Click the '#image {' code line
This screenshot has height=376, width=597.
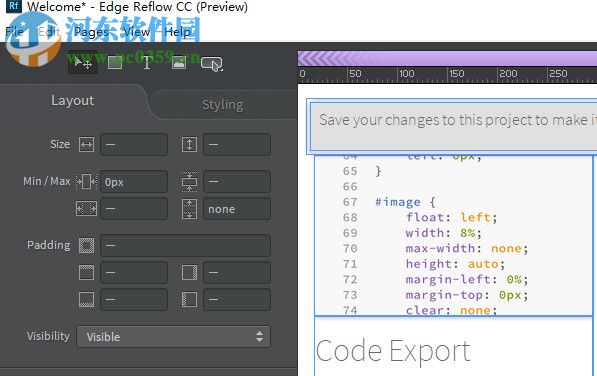point(405,202)
